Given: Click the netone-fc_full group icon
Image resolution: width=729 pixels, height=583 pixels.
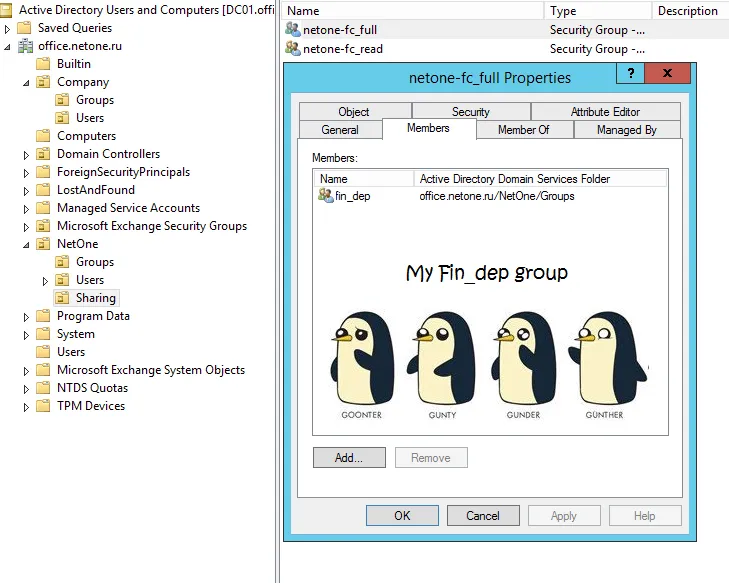Looking at the screenshot, I should coord(292,29).
